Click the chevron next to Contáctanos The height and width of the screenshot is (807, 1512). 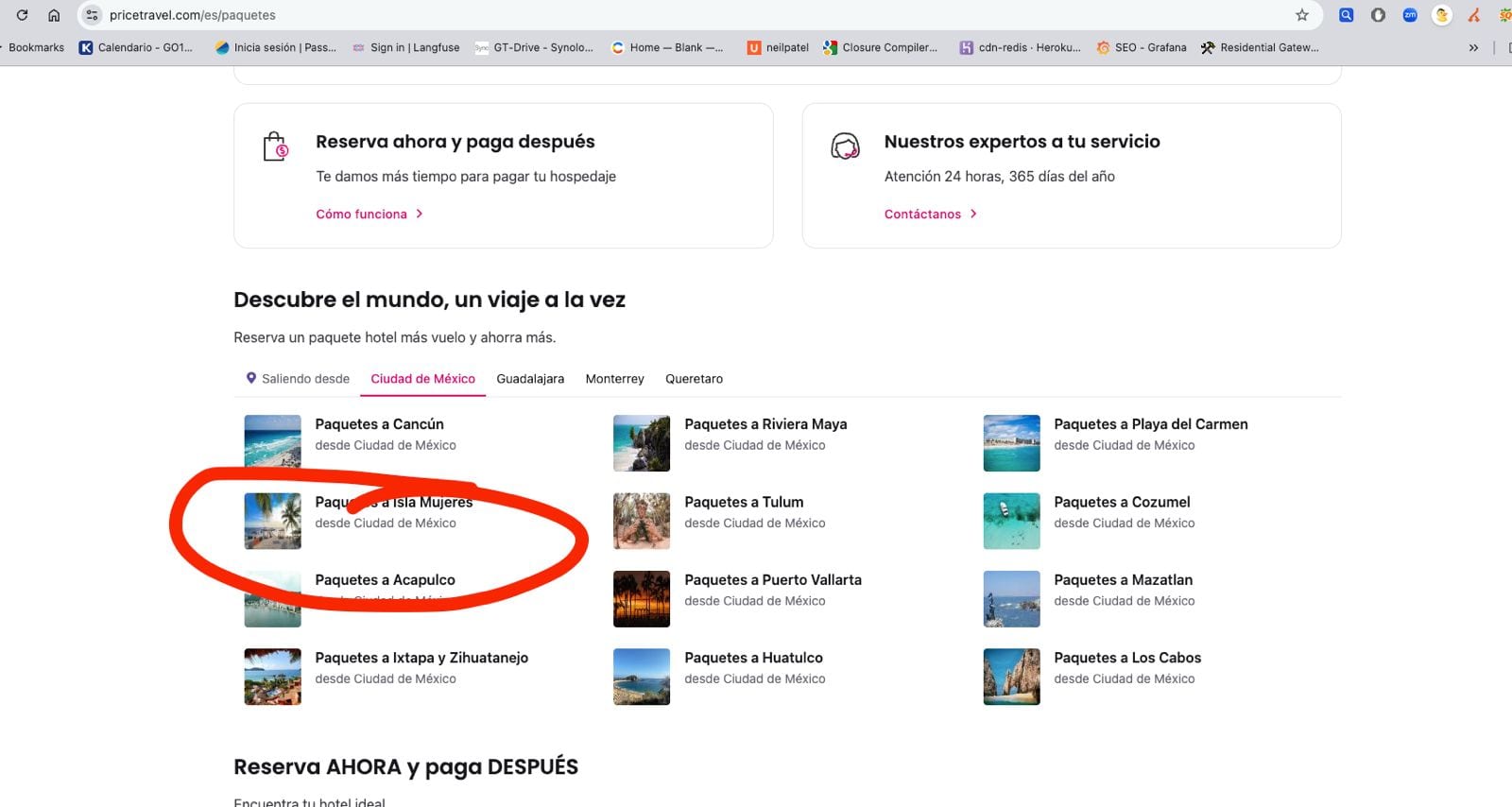point(973,215)
